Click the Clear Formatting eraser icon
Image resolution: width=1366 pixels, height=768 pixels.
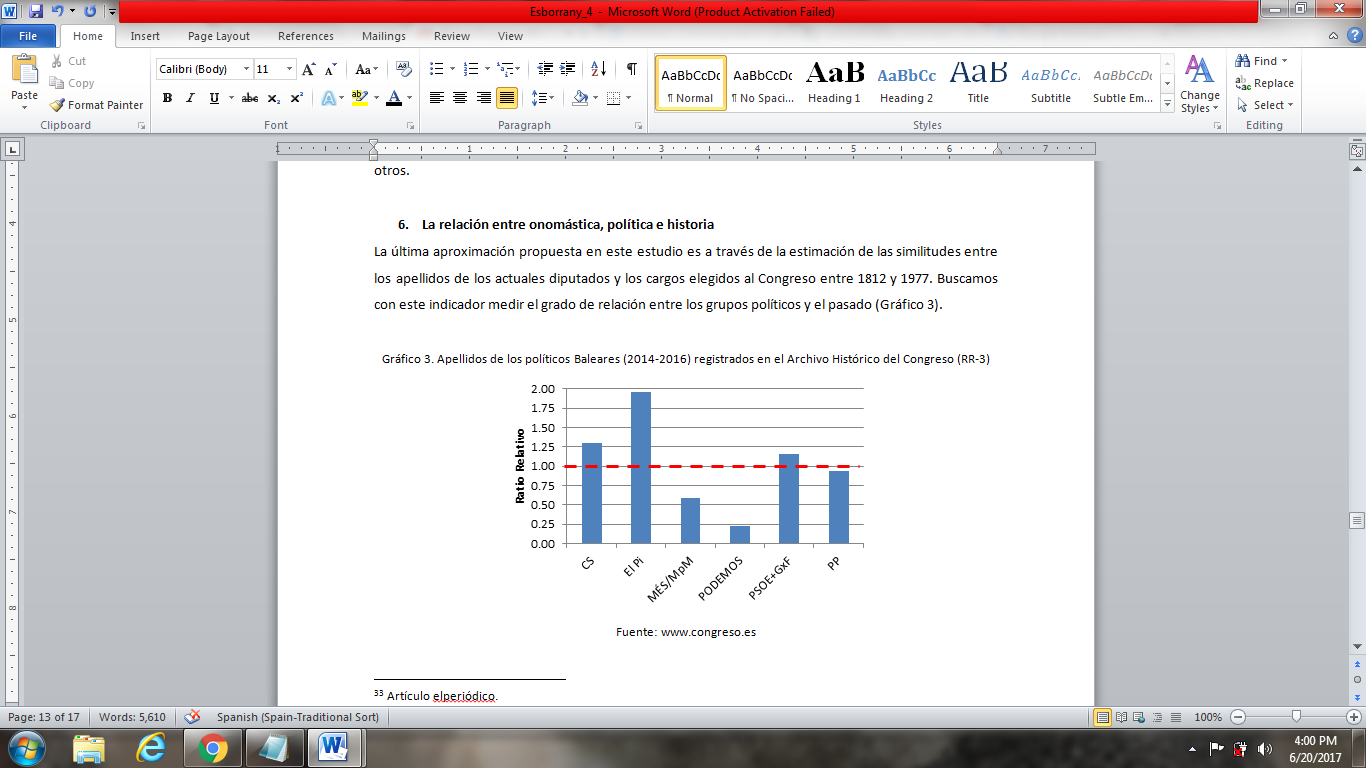[404, 69]
